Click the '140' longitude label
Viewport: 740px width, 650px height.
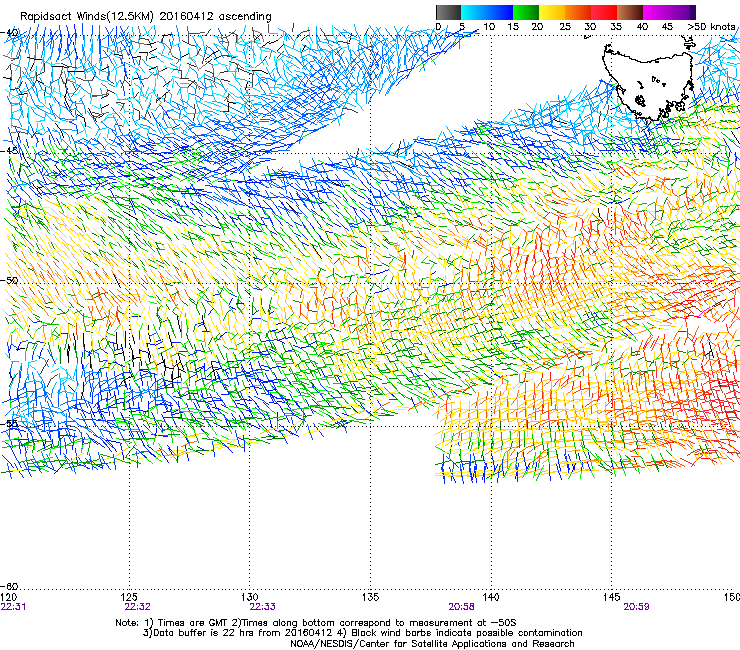click(x=491, y=597)
